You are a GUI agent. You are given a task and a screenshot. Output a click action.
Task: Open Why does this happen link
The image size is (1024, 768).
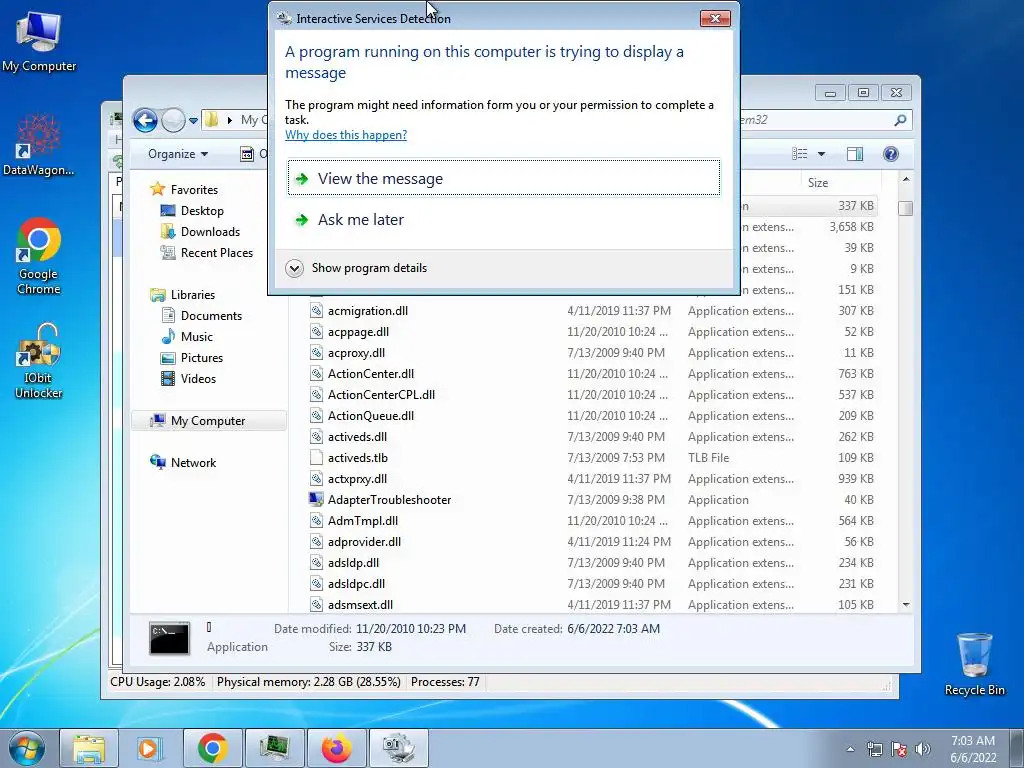(x=346, y=135)
